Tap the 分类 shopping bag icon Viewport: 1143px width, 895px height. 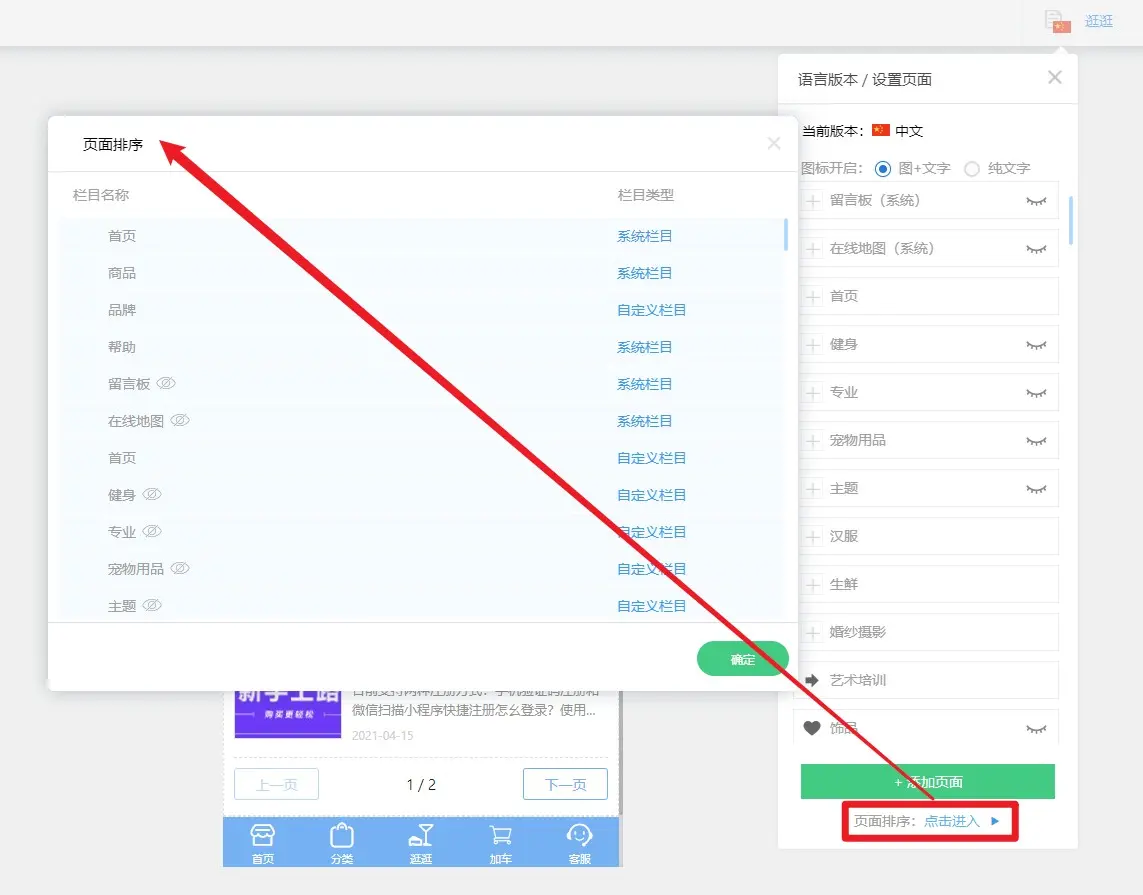coord(342,836)
